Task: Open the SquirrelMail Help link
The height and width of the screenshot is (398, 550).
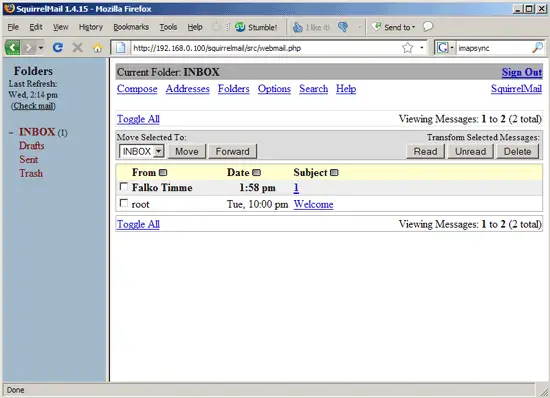Action: coord(346,89)
